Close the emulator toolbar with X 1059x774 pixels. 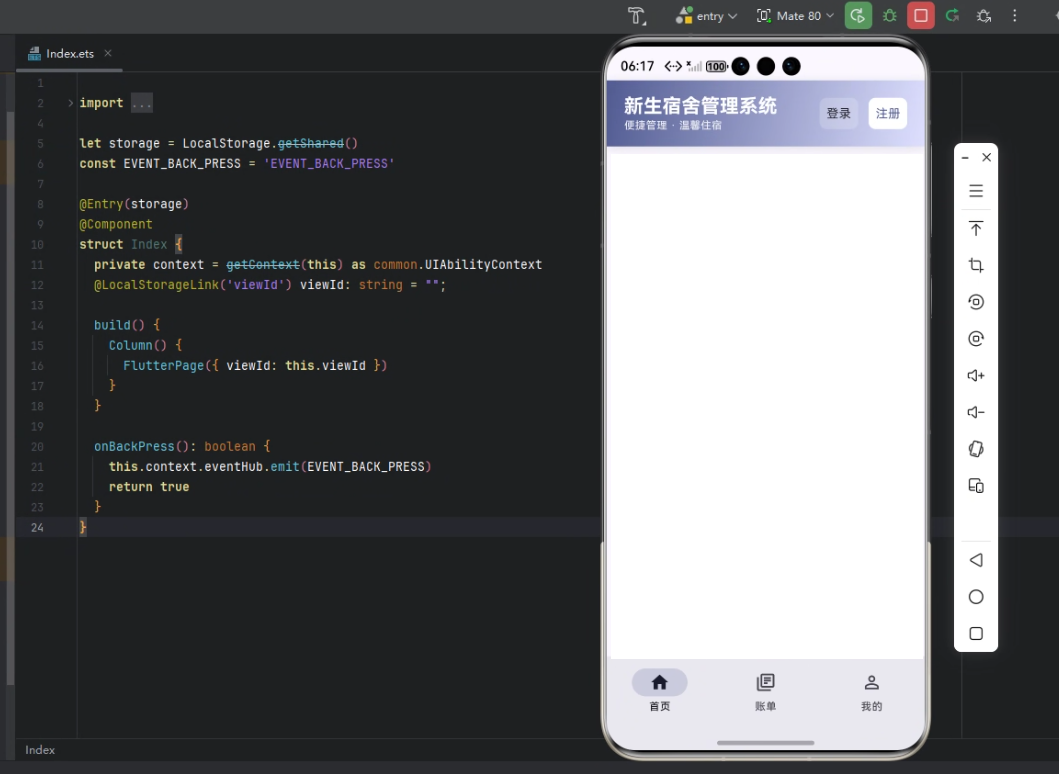(987, 157)
